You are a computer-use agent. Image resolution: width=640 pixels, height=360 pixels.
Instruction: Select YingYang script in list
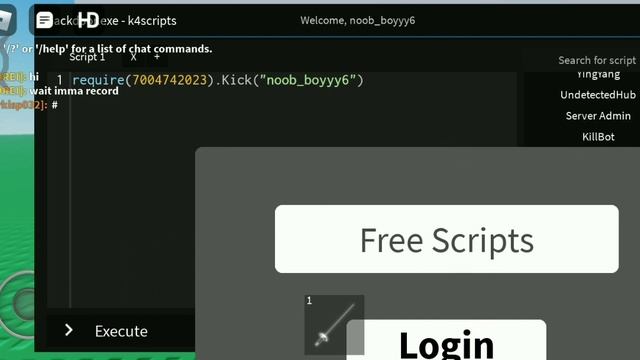coord(598,75)
